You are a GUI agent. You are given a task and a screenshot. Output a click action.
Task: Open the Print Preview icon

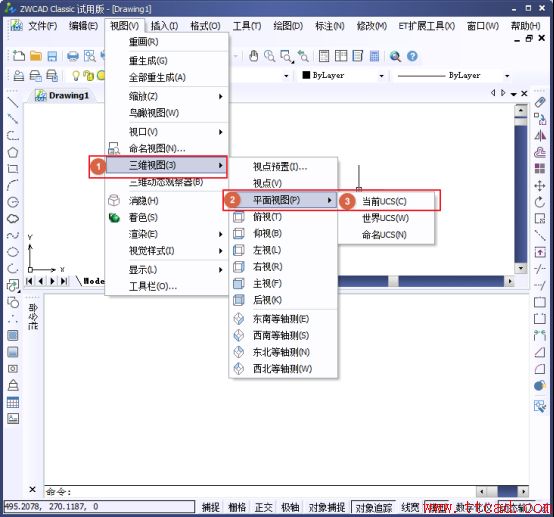click(90, 56)
